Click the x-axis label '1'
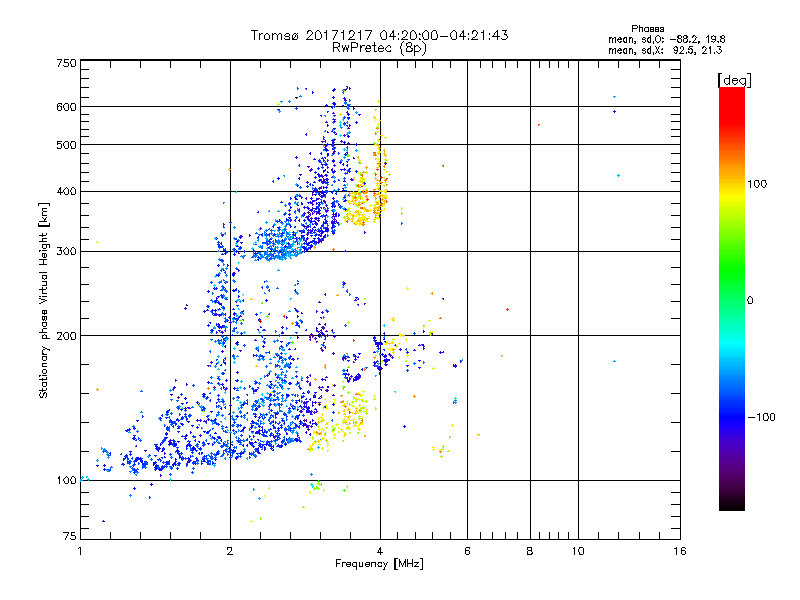800x600 pixels. point(80,551)
